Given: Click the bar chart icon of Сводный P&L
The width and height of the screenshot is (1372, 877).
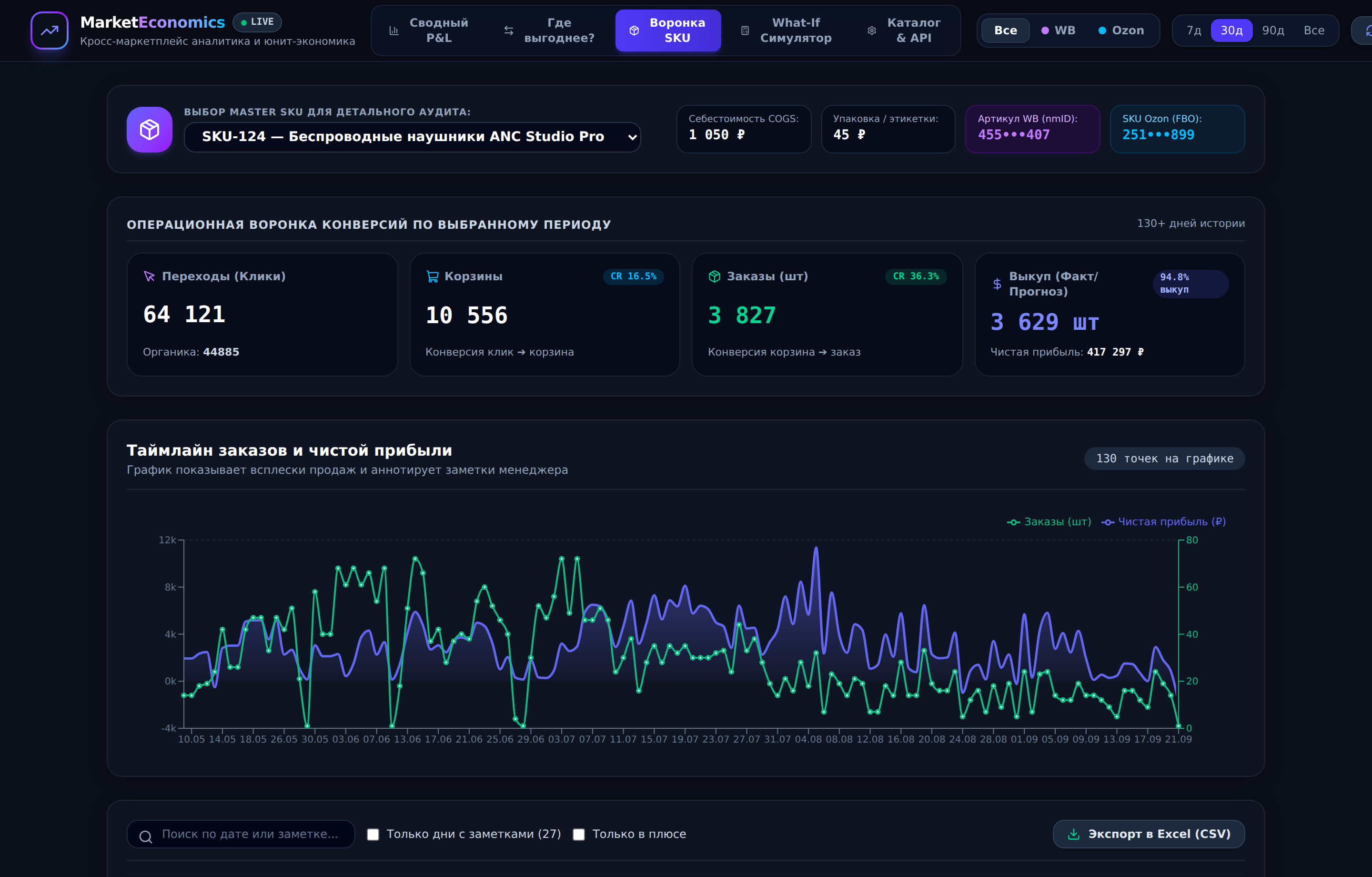Looking at the screenshot, I should coord(393,31).
